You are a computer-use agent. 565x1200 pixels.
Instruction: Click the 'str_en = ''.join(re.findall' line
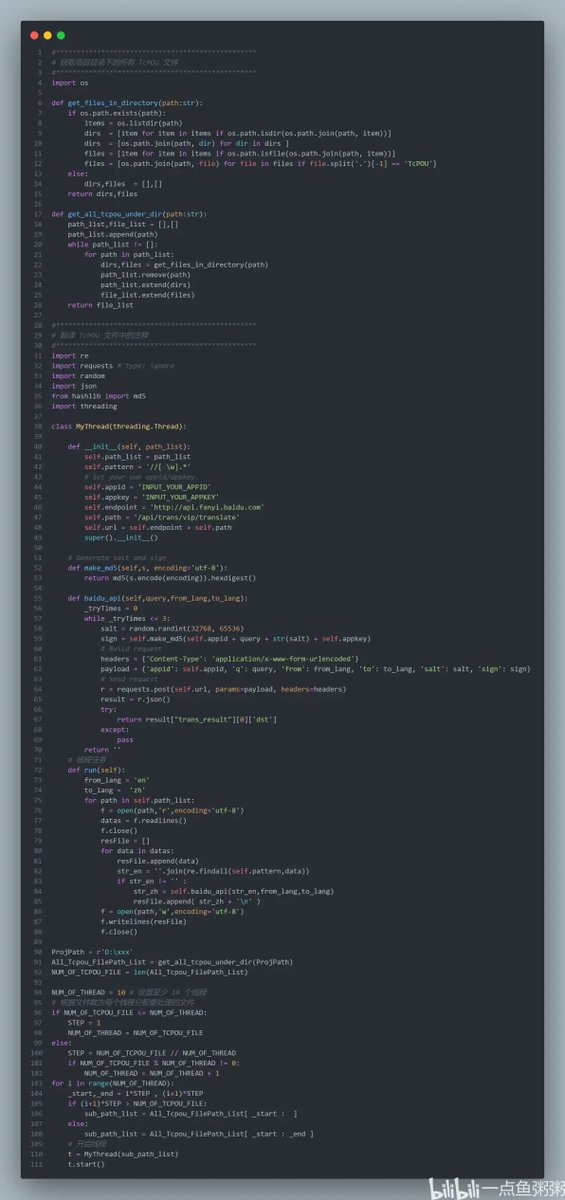213,872
